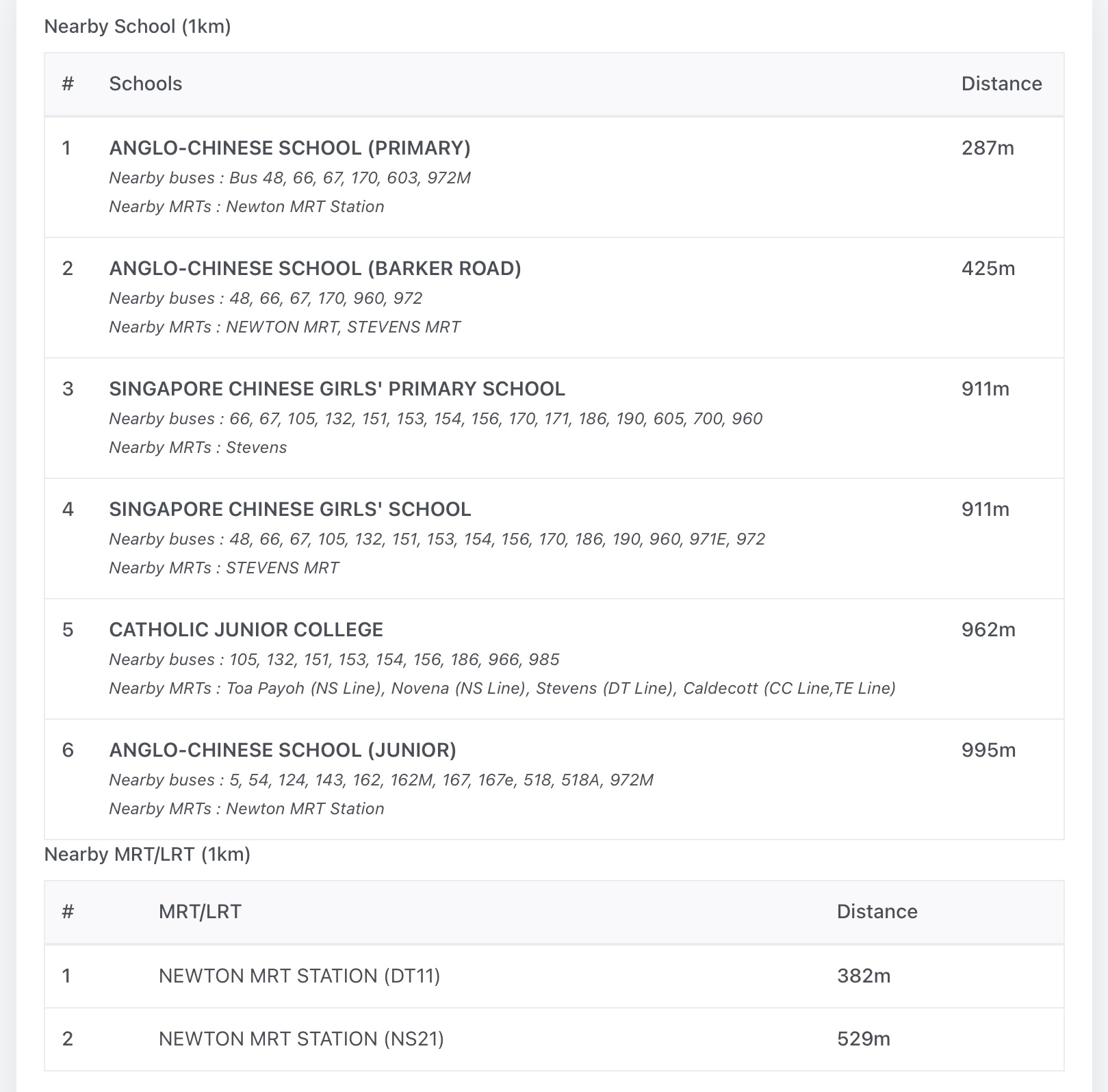Click the 962m distance for Catholic Junior College
1108x1092 pixels.
coord(988,630)
